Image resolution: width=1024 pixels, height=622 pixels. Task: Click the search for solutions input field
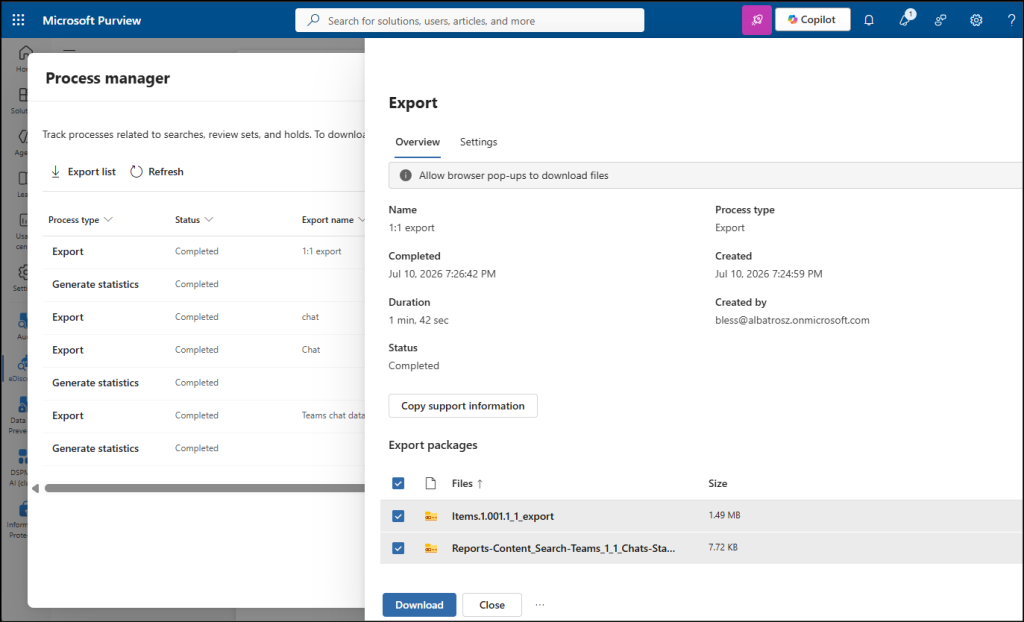coord(470,20)
